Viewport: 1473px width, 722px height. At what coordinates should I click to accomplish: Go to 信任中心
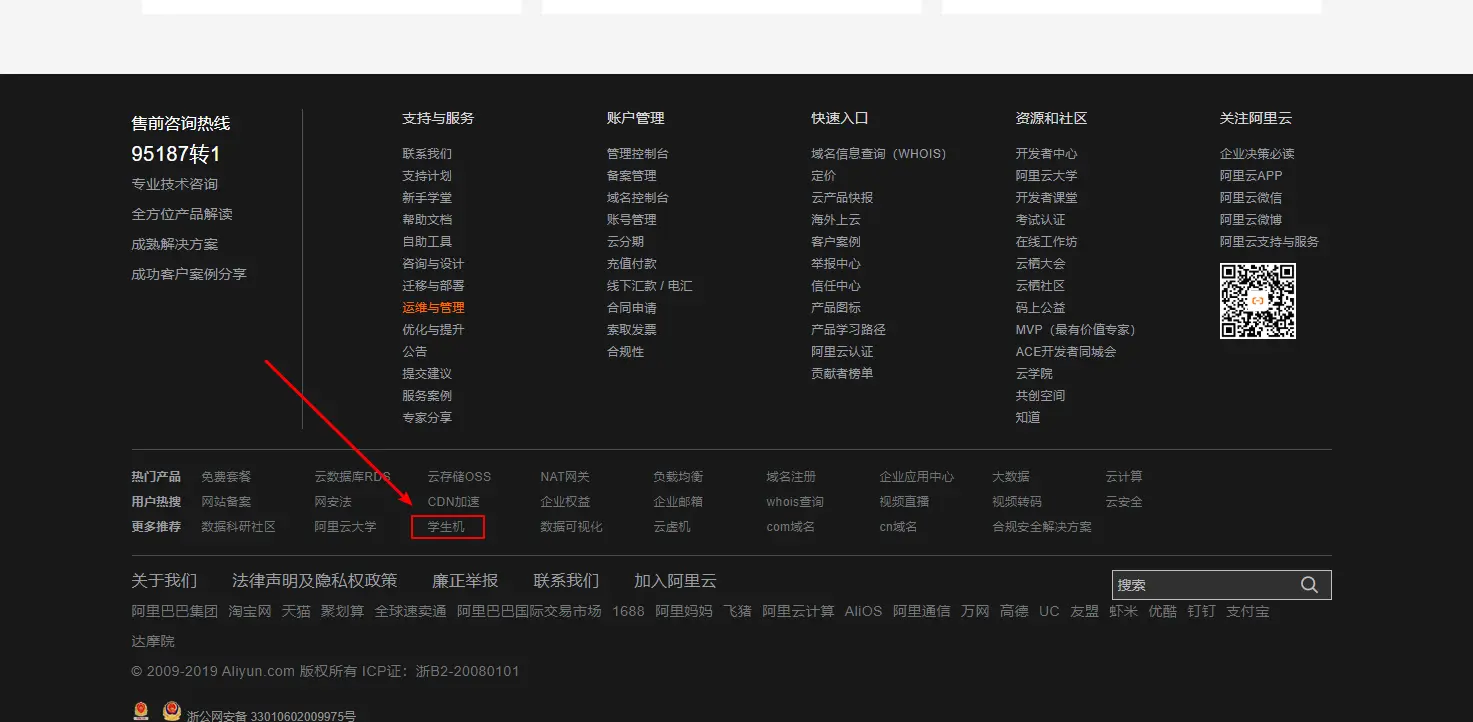tap(836, 286)
